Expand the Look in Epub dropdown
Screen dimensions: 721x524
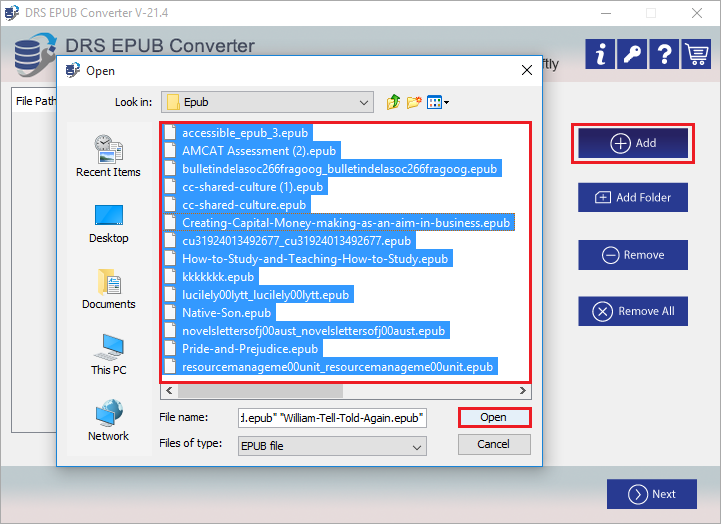click(x=267, y=102)
